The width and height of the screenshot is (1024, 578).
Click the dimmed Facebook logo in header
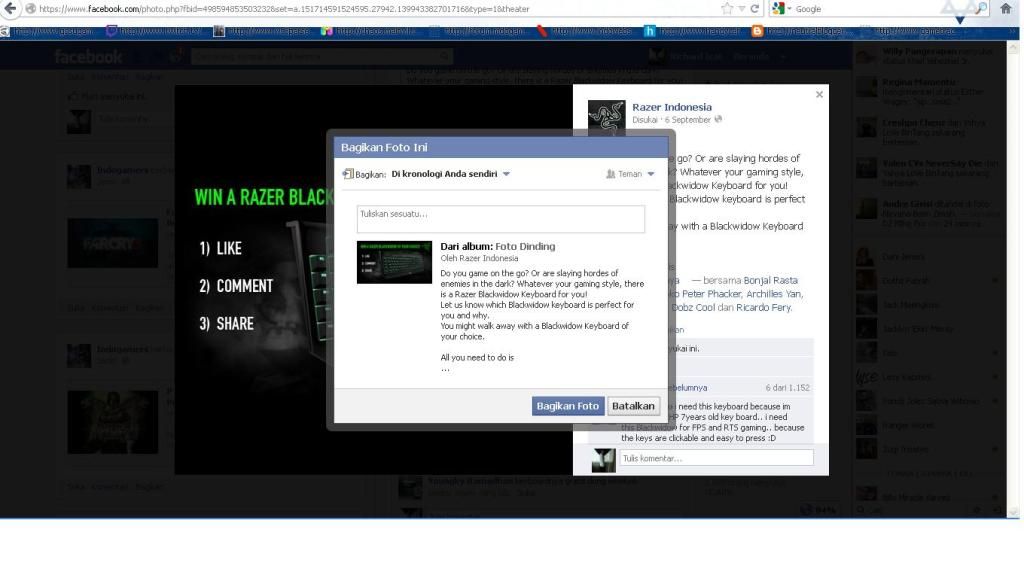(88, 57)
